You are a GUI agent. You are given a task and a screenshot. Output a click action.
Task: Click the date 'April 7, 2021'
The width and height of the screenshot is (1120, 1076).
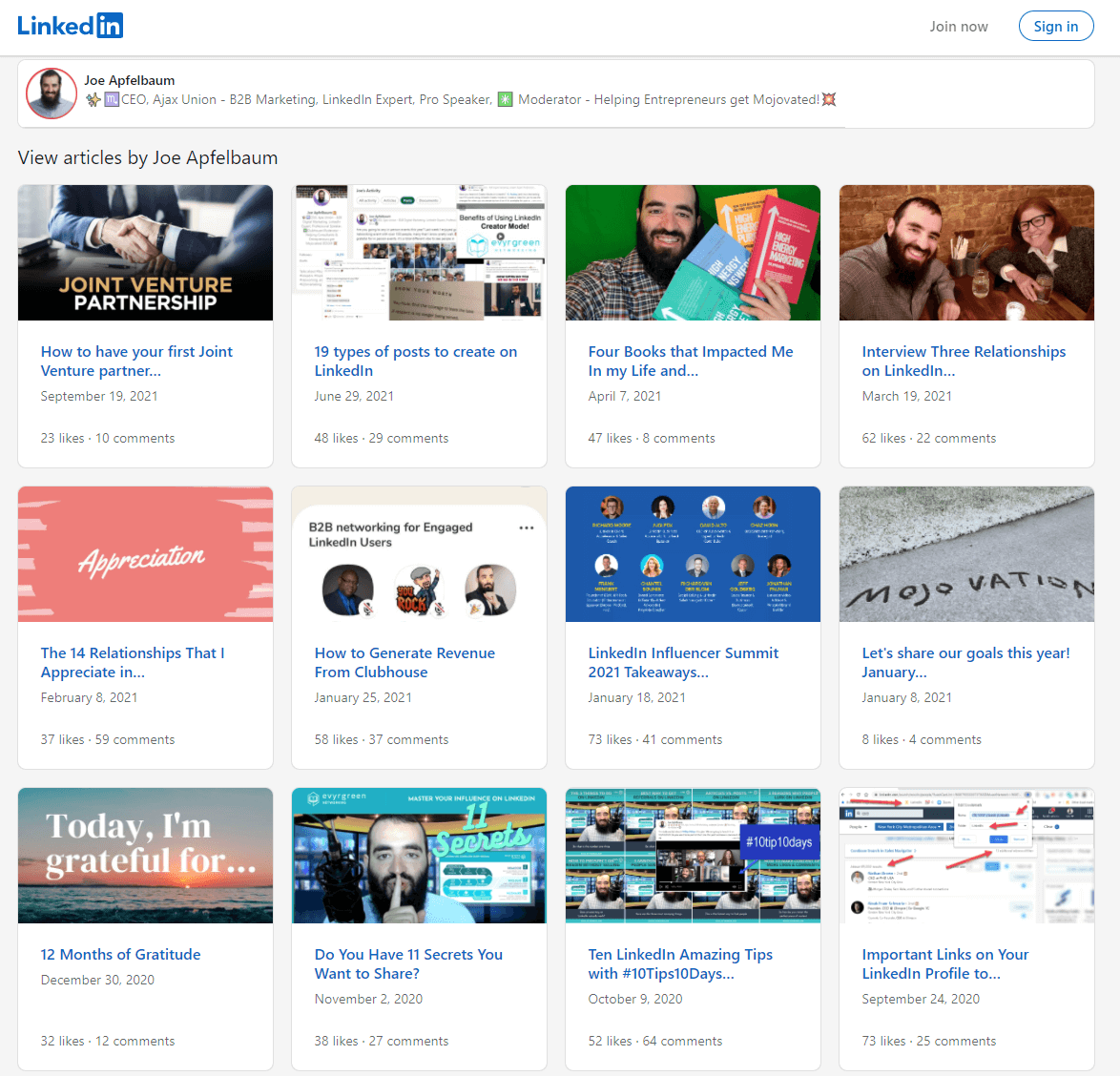point(624,396)
